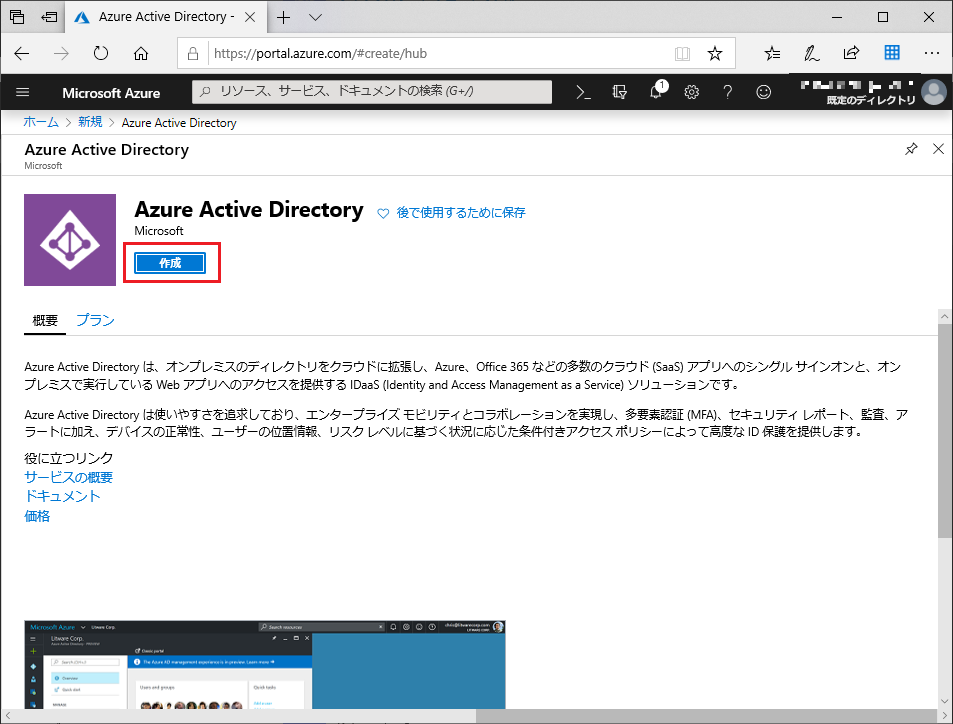Click the scroll down arrow of the blade

(944, 700)
